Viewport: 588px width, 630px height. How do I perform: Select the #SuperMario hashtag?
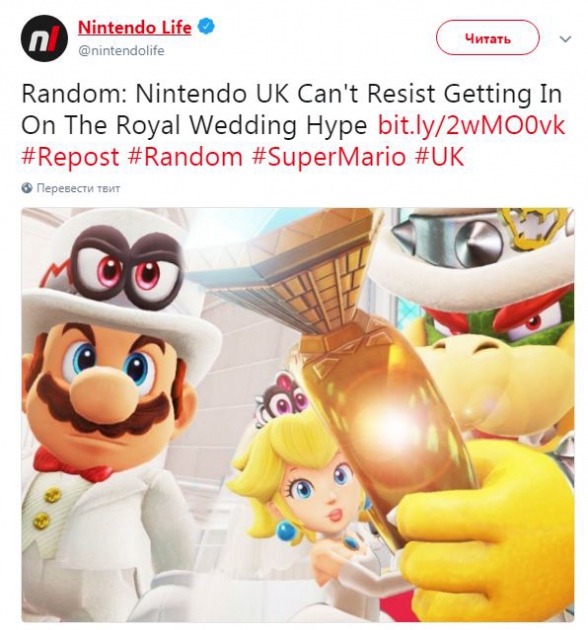tap(329, 157)
